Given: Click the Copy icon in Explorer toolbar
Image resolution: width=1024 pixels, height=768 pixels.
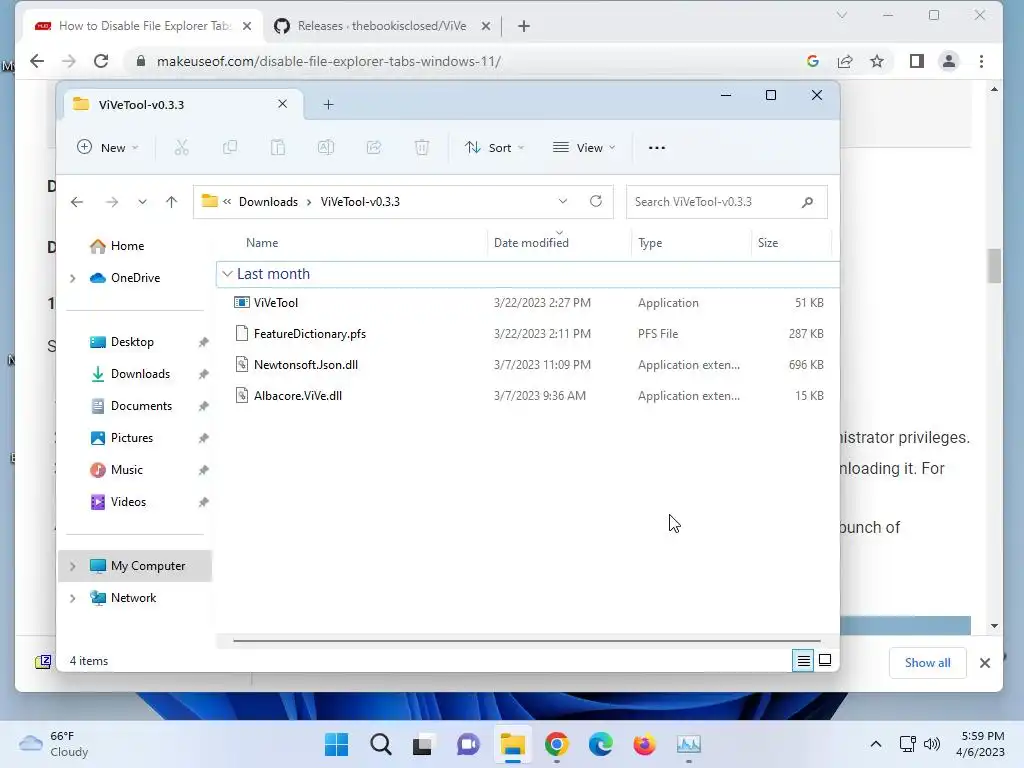Looking at the screenshot, I should point(230,148).
